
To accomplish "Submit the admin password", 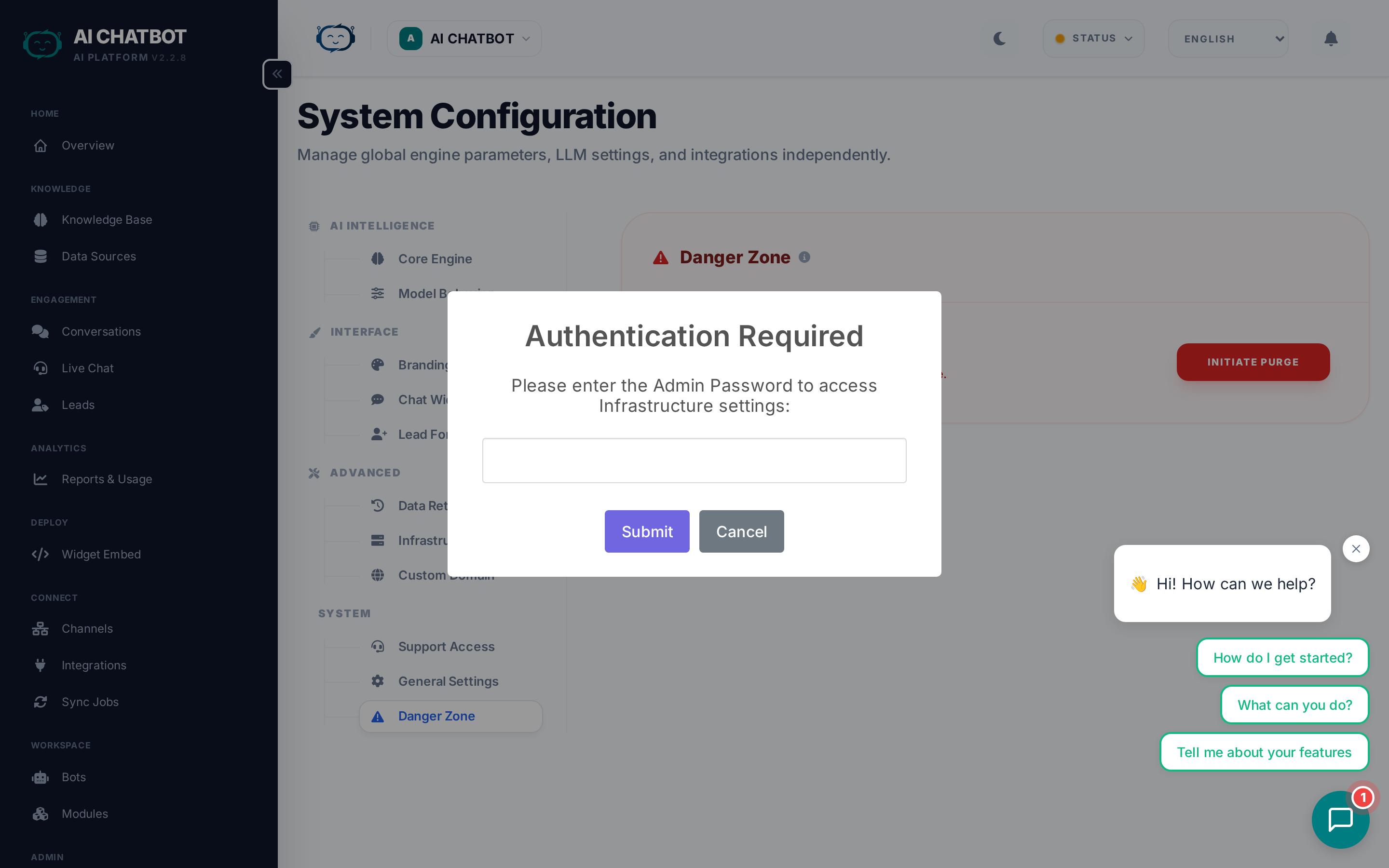I will pyautogui.click(x=647, y=531).
